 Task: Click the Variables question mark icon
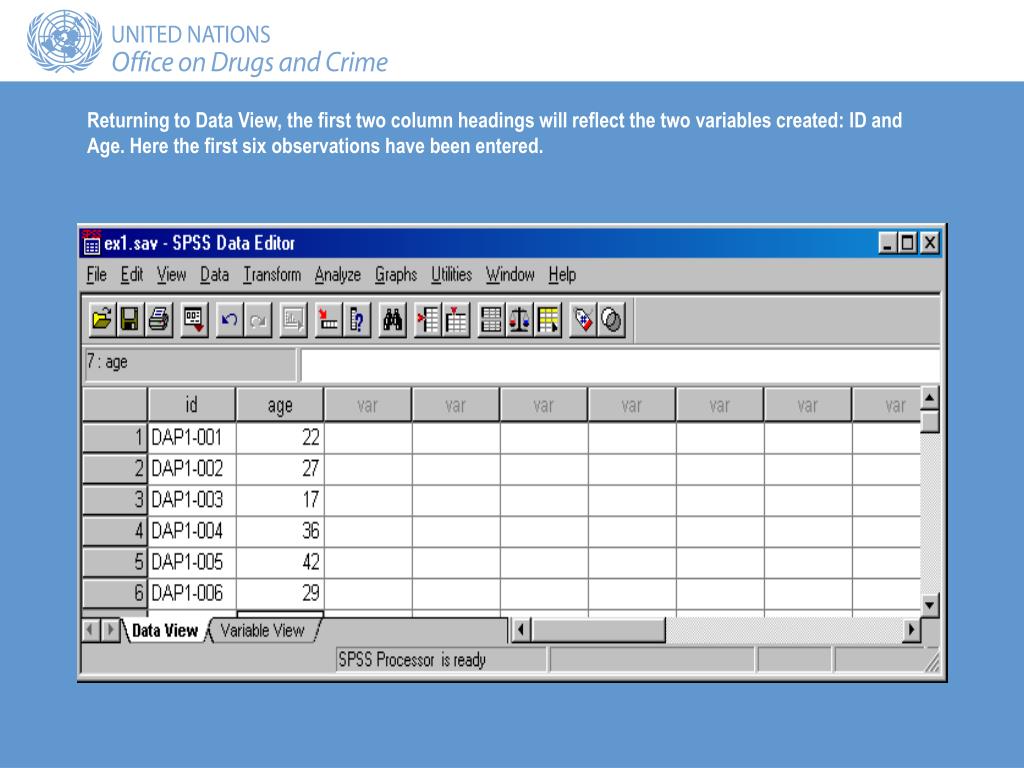(x=357, y=319)
